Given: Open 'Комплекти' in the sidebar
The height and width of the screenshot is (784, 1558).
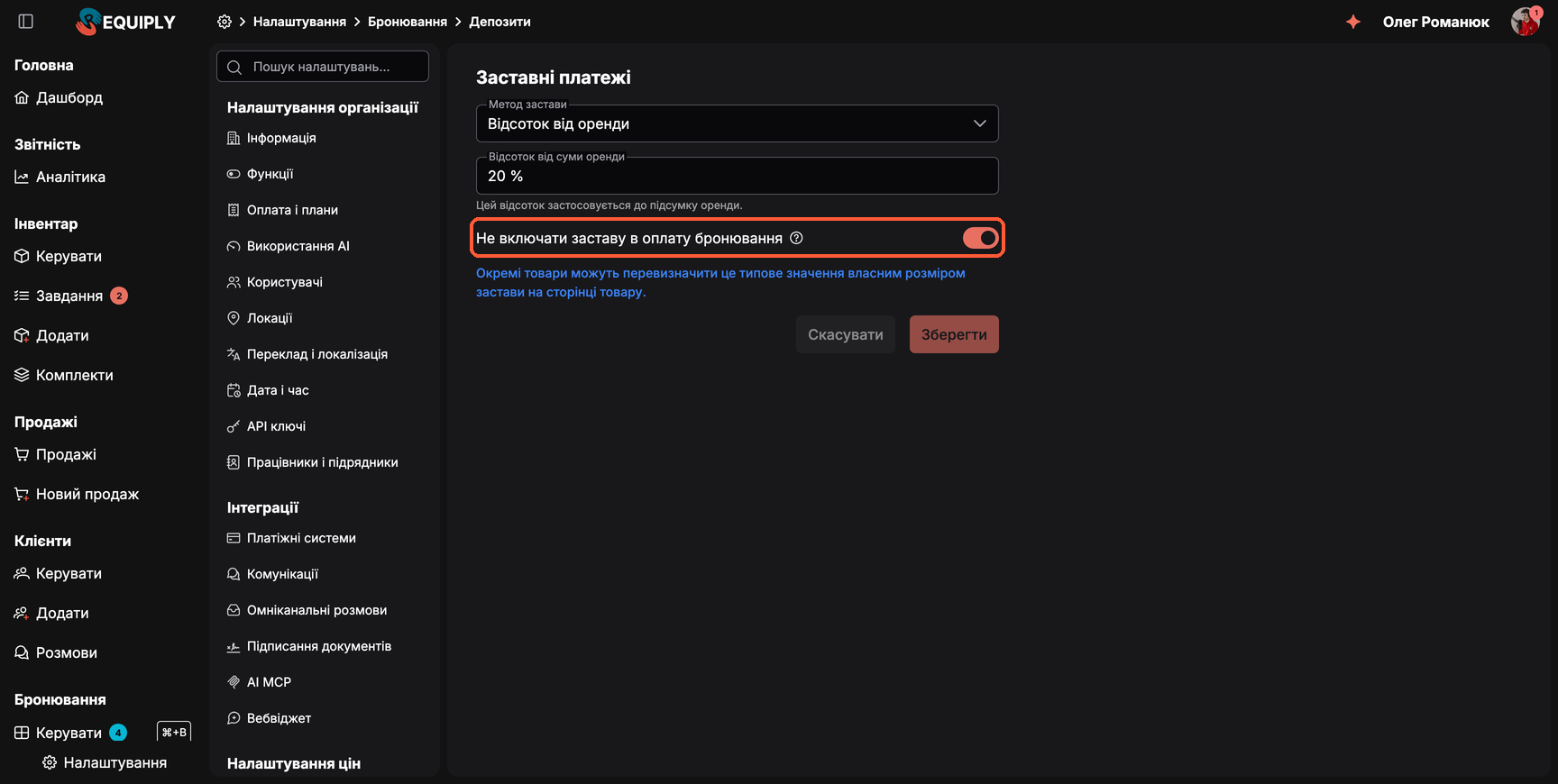Looking at the screenshot, I should (x=63, y=375).
